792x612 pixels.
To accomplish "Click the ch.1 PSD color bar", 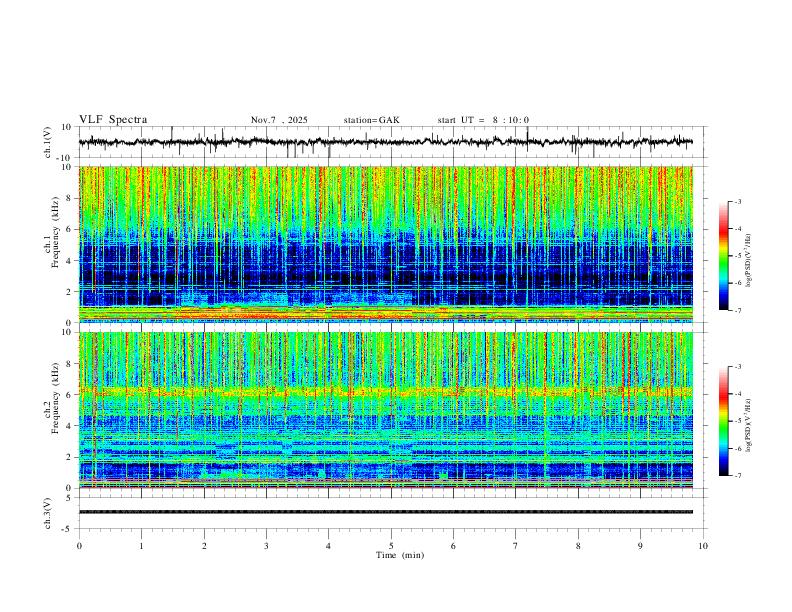I will (x=723, y=256).
